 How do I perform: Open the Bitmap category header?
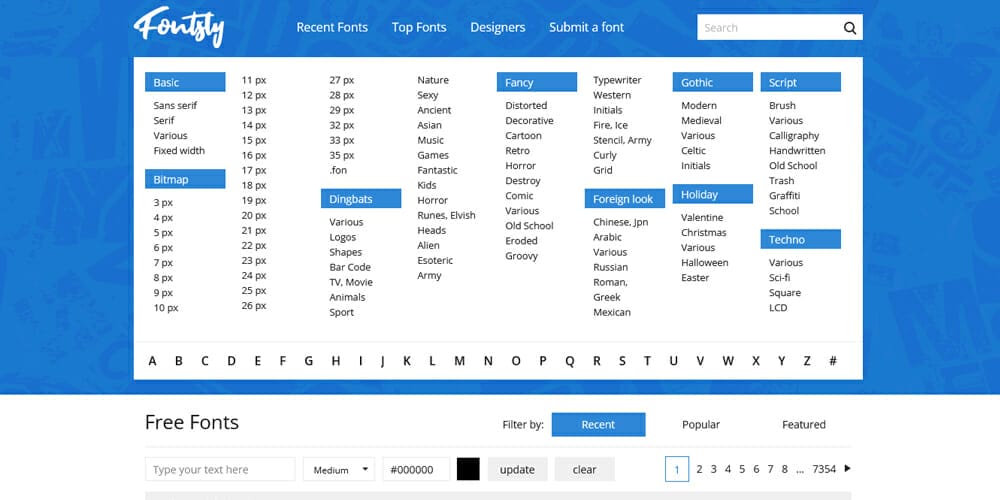pyautogui.click(x=185, y=179)
